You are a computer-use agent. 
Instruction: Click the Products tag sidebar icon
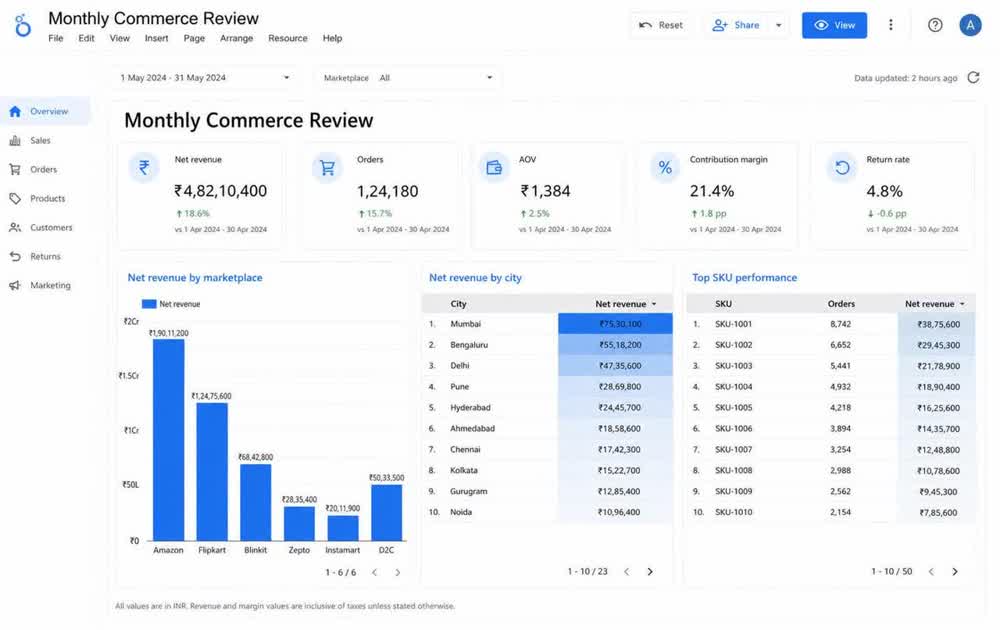click(15, 198)
